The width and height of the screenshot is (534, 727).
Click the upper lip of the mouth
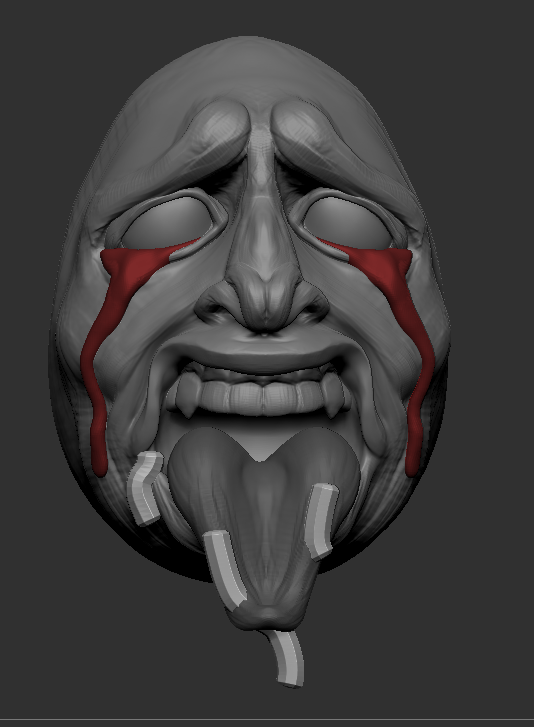coord(262,355)
